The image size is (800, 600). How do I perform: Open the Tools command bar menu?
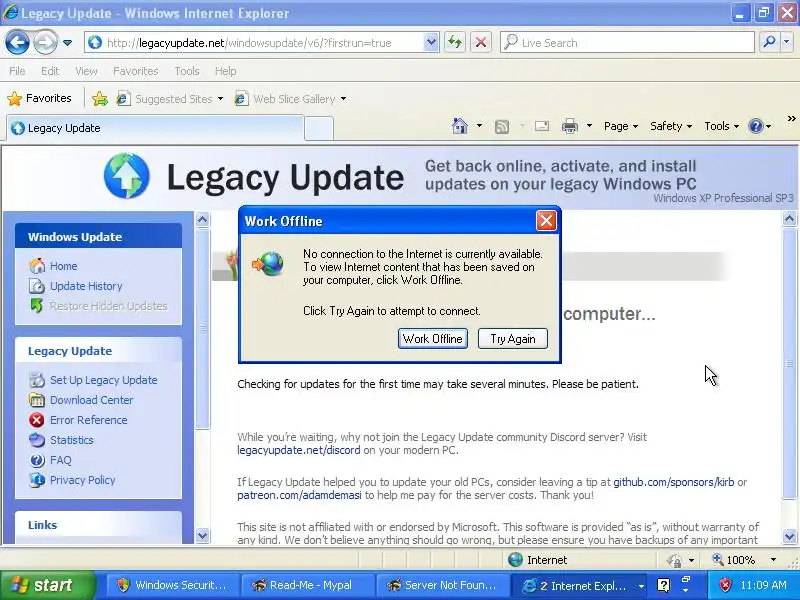point(721,126)
